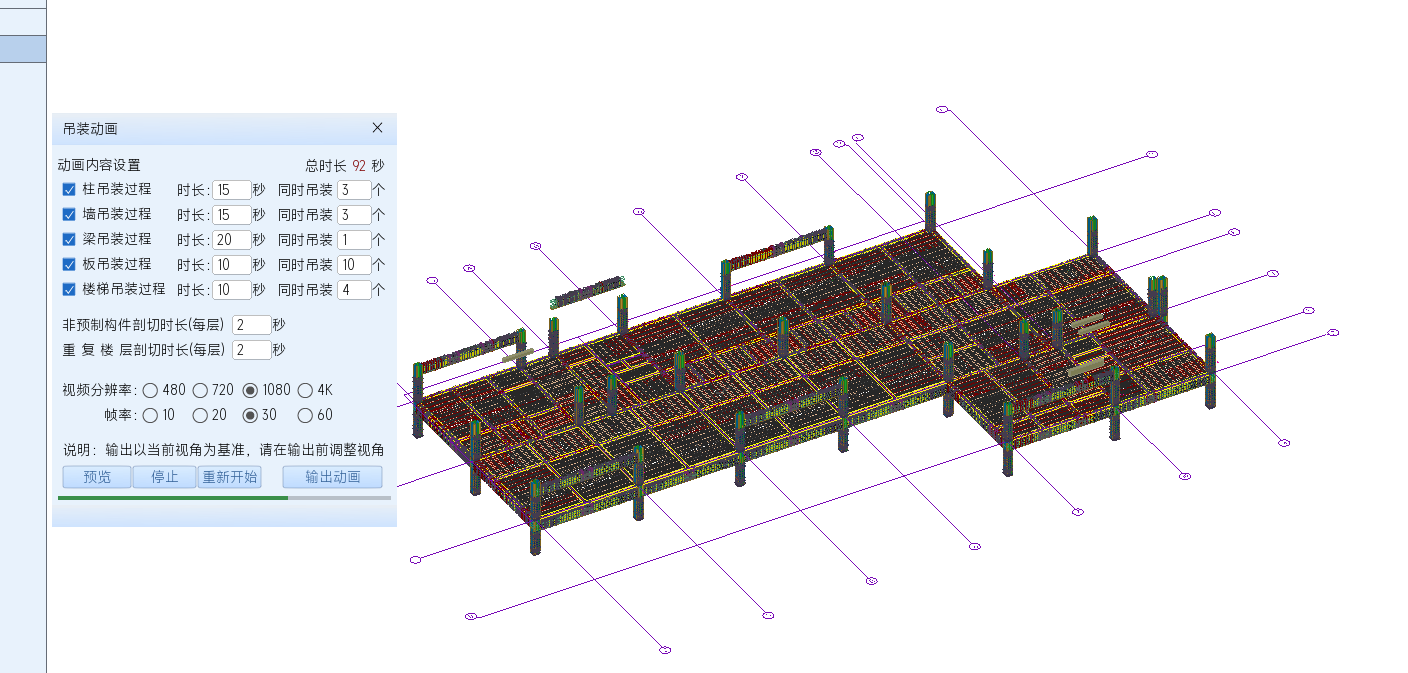Click the 板 simultaneous hoisting count field
The image size is (1408, 673).
[353, 265]
